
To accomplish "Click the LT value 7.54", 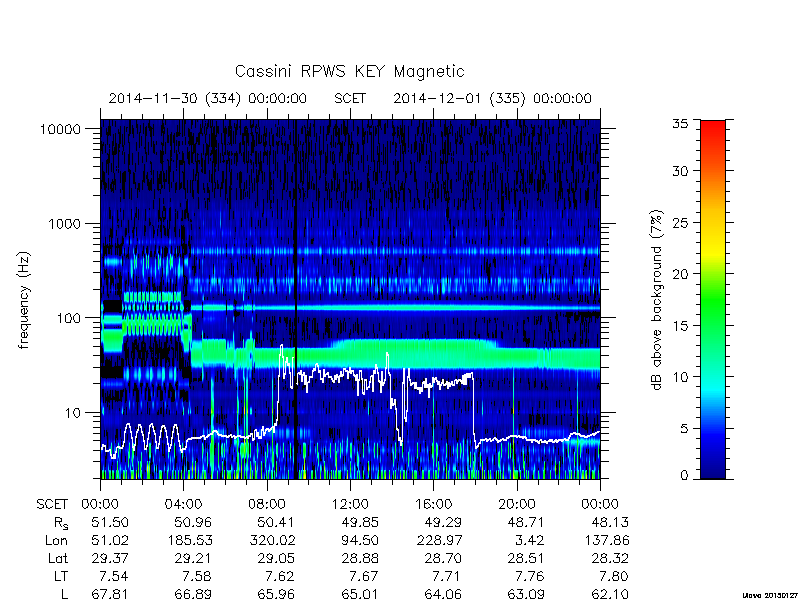I will pyautogui.click(x=114, y=577).
